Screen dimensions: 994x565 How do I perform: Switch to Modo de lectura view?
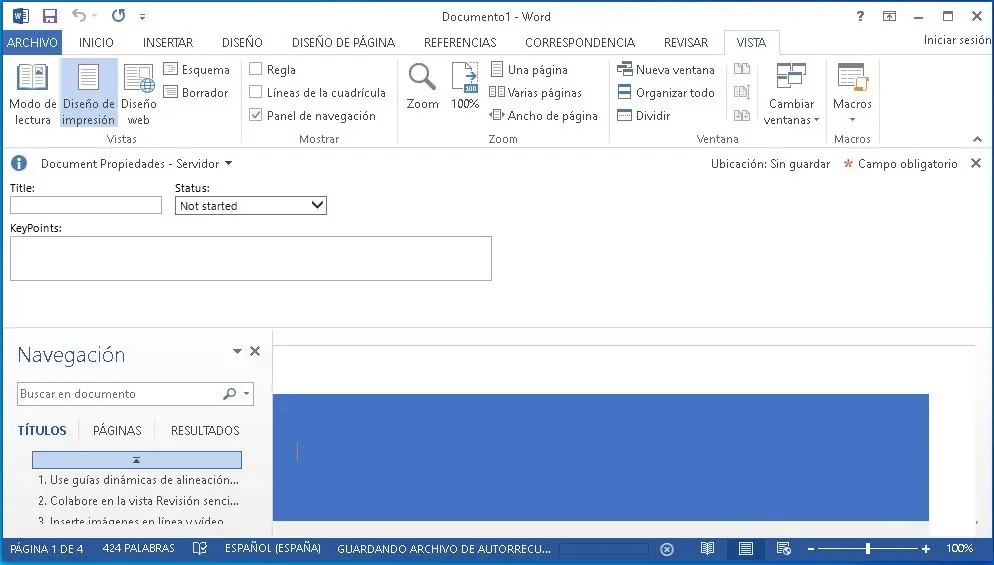pos(32,93)
